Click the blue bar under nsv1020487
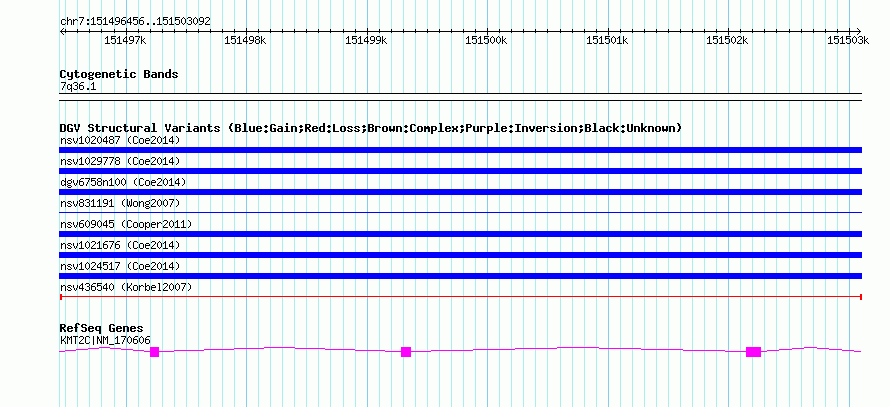The image size is (890, 407). (460, 150)
